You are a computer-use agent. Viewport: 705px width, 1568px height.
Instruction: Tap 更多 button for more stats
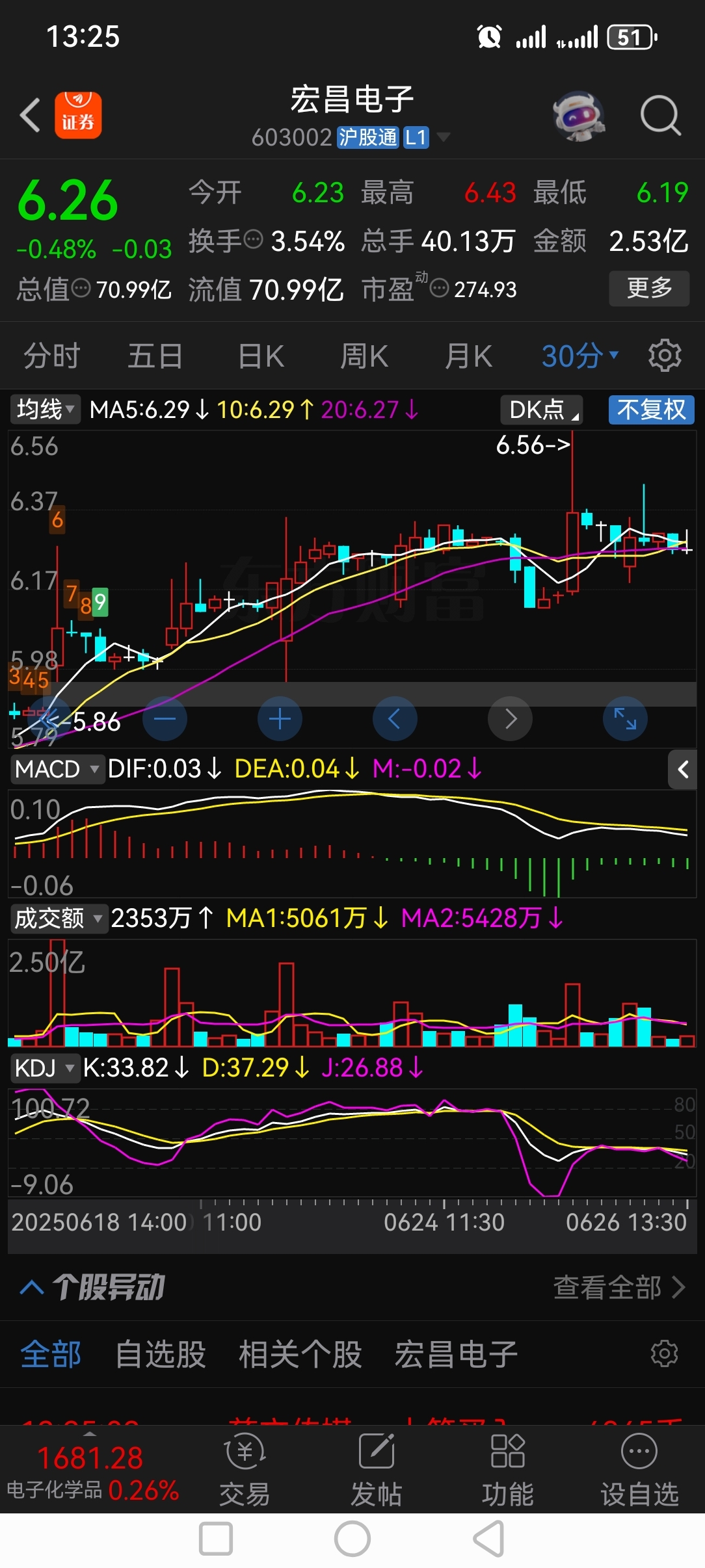(649, 288)
